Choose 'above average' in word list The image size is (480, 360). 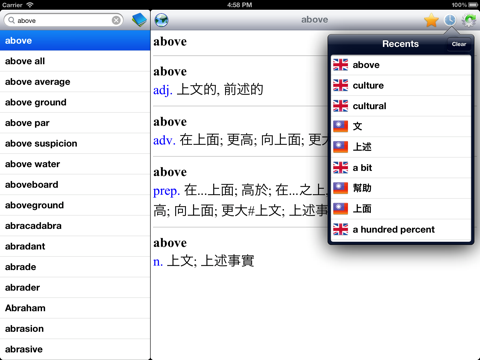pyautogui.click(x=75, y=82)
